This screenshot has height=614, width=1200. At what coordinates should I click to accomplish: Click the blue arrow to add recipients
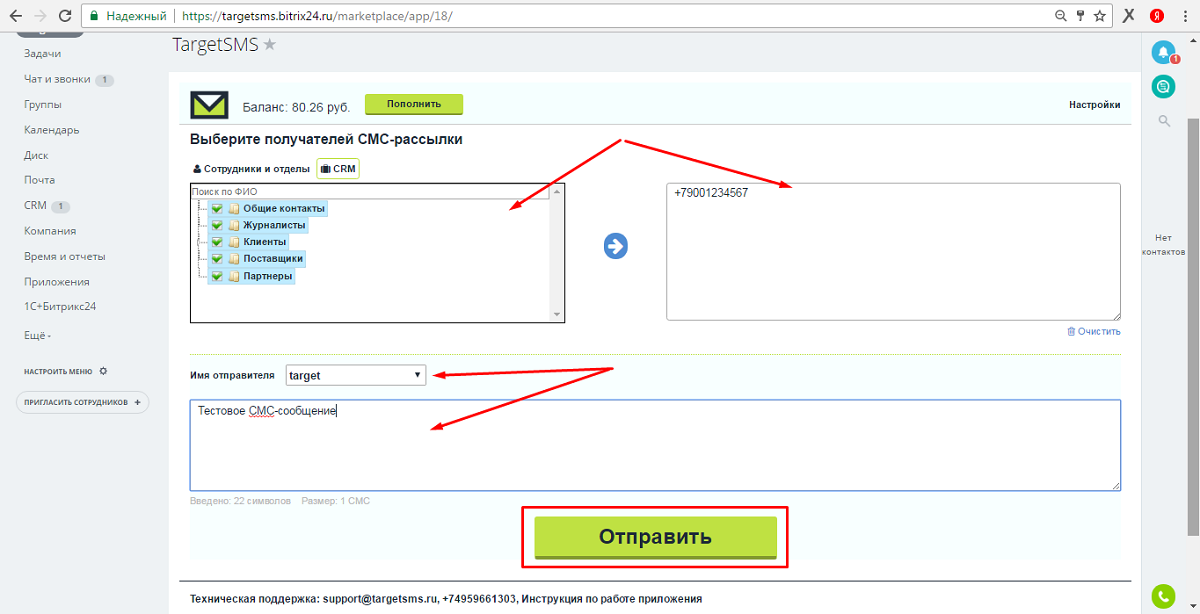(615, 246)
